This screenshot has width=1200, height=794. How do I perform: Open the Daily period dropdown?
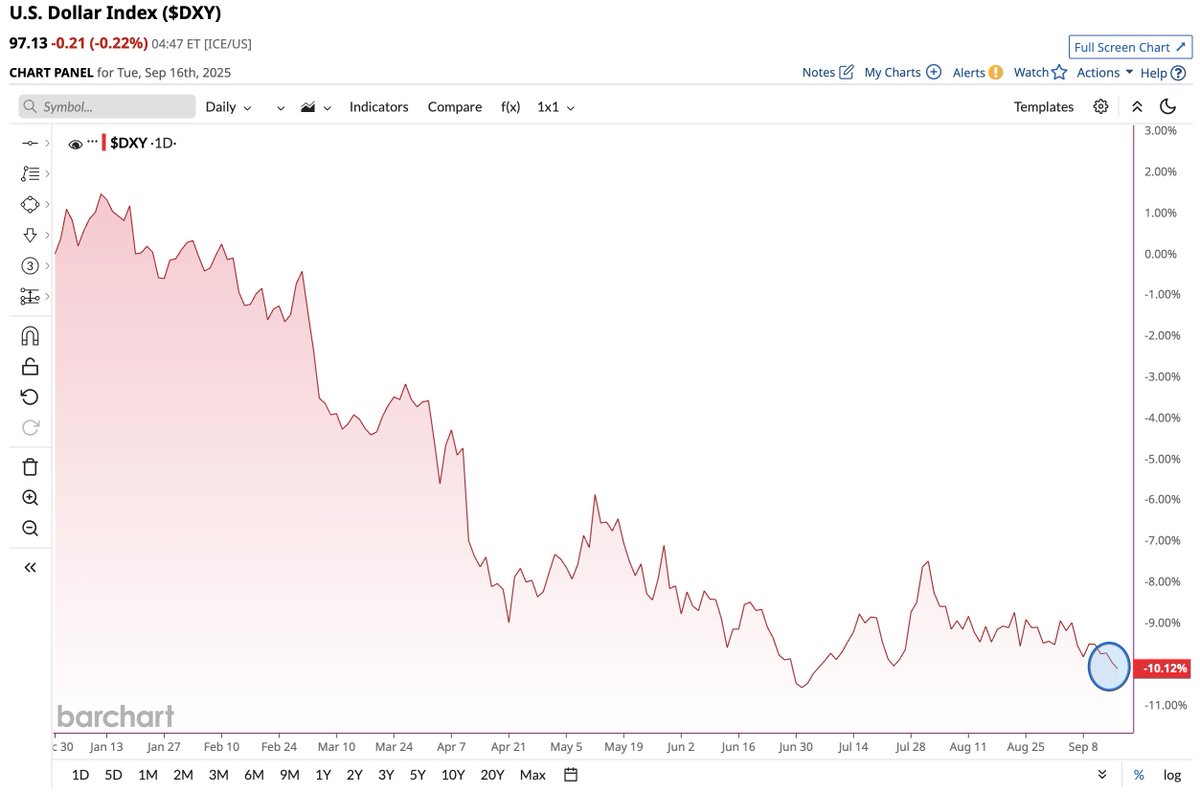[228, 106]
